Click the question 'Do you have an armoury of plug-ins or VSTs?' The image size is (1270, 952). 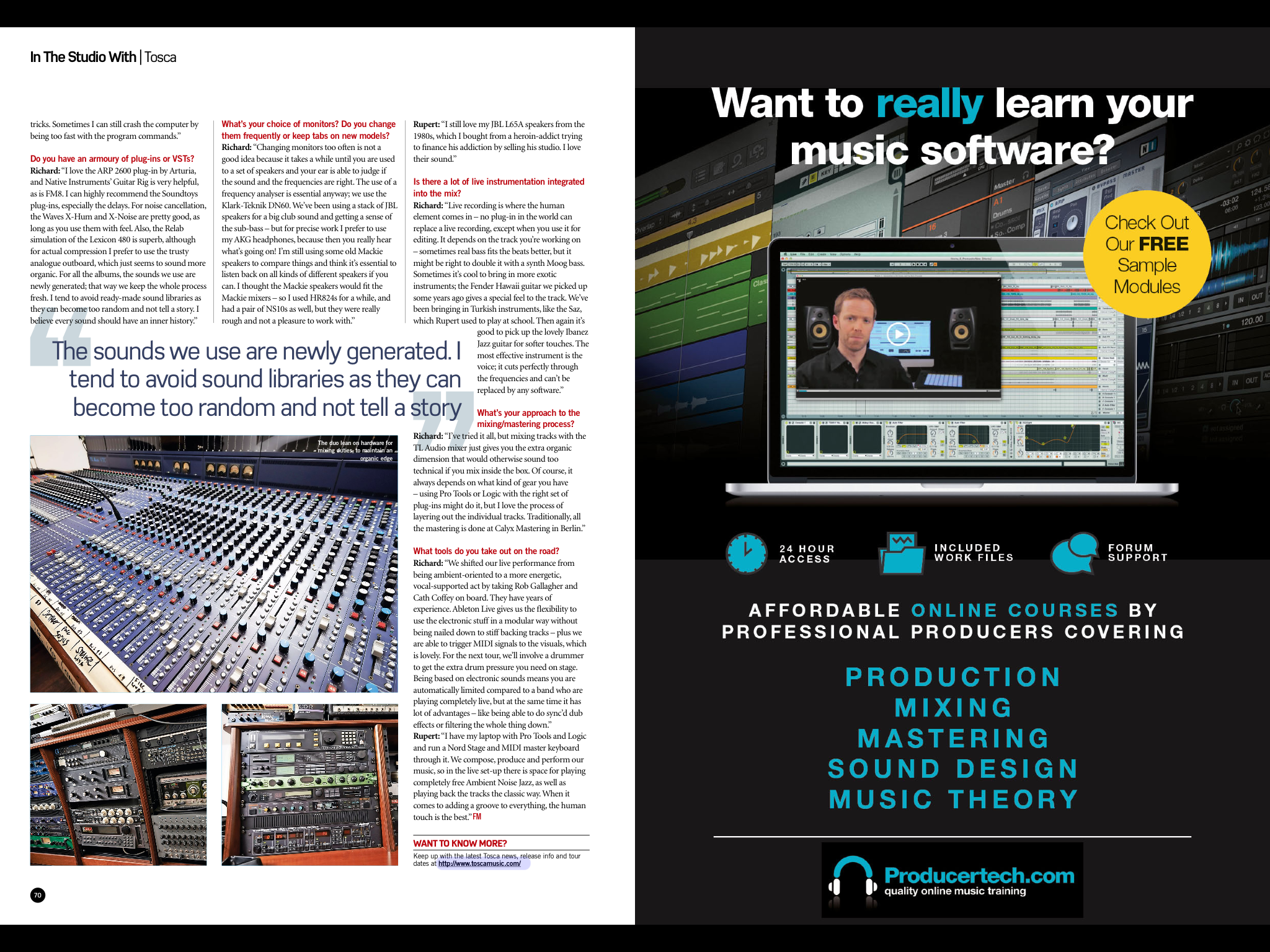[x=112, y=159]
